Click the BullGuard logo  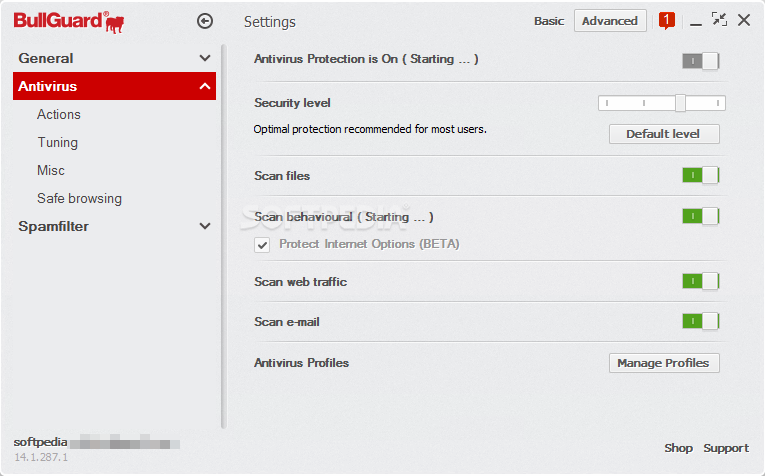69,22
